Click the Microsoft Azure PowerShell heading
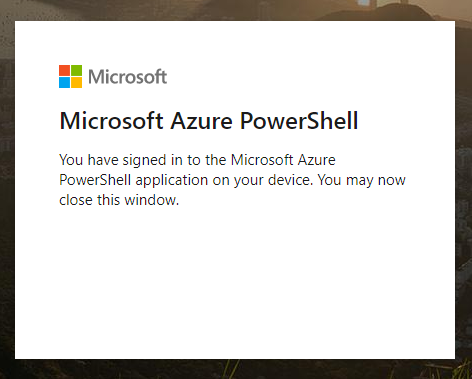The height and width of the screenshot is (379, 472). click(209, 120)
